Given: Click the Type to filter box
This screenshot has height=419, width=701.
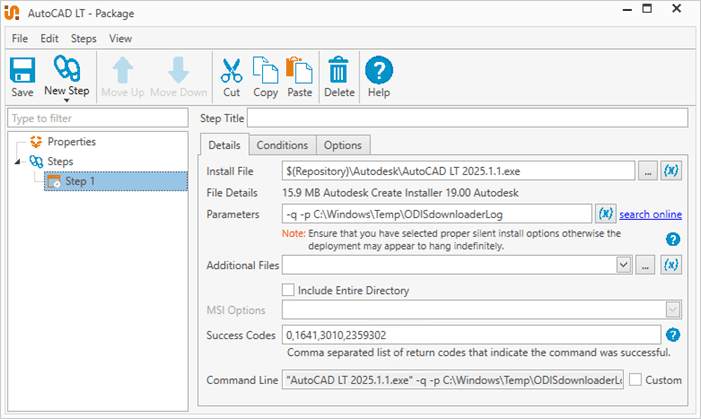Looking at the screenshot, I should pyautogui.click(x=97, y=118).
